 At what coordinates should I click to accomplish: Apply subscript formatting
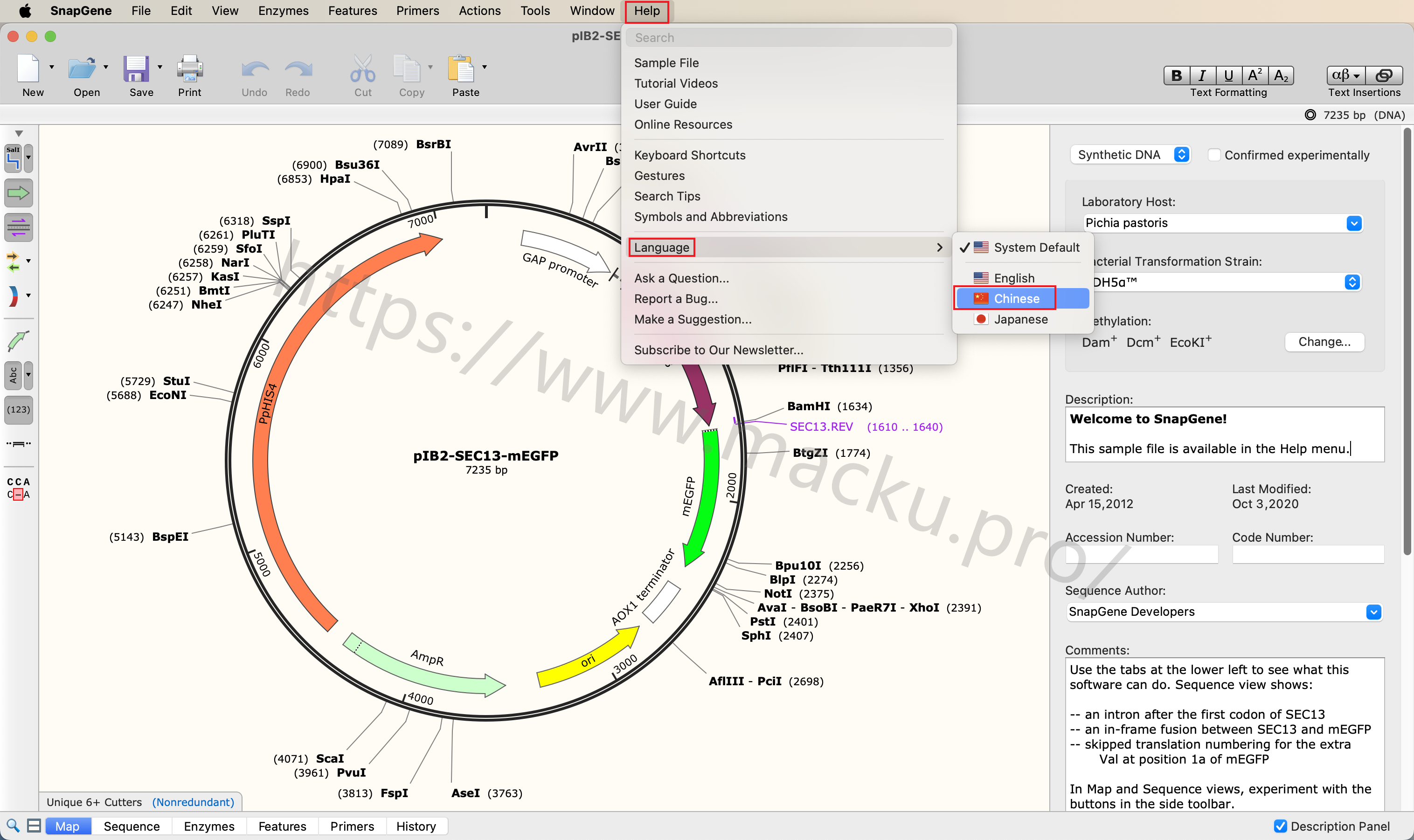1280,76
